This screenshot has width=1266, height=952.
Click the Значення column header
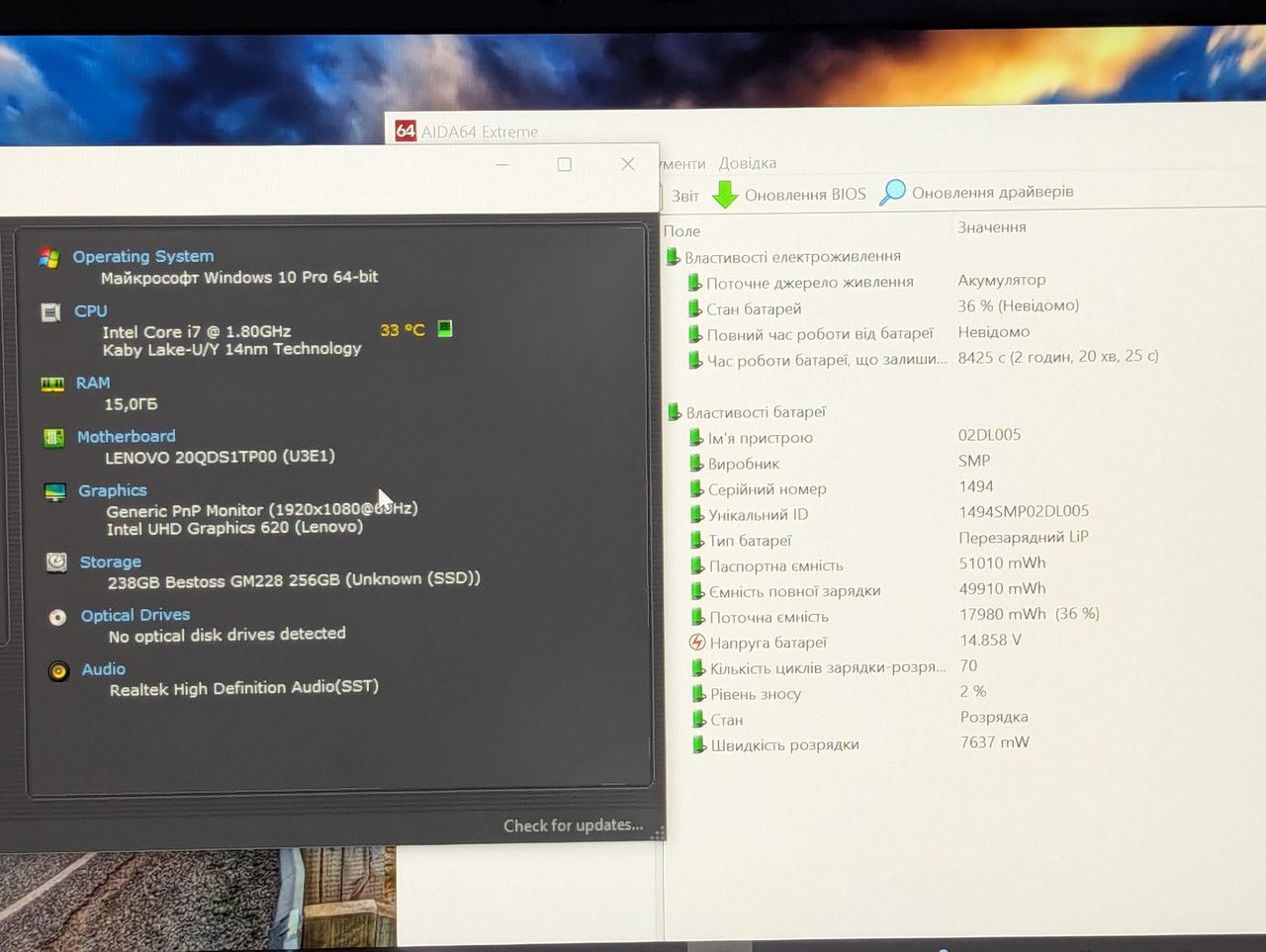coord(992,227)
